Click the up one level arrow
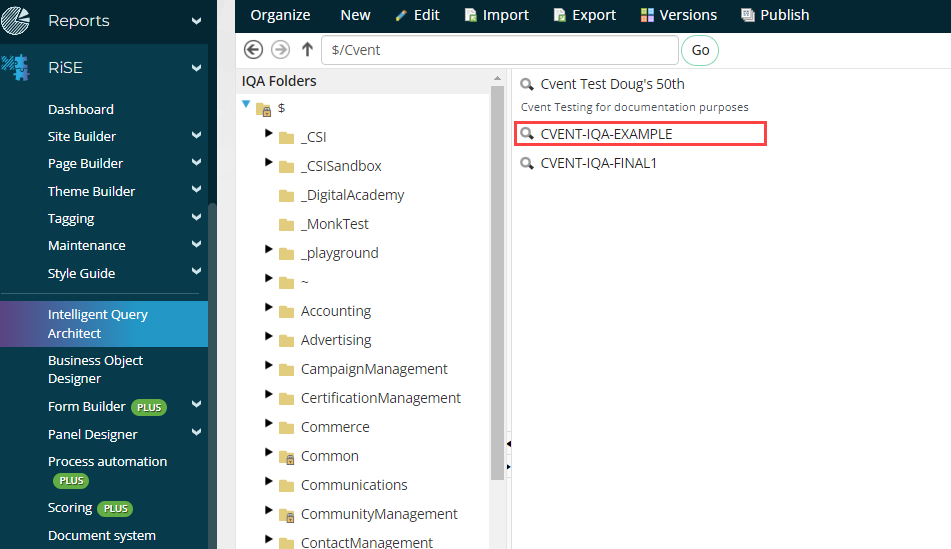 tap(307, 50)
